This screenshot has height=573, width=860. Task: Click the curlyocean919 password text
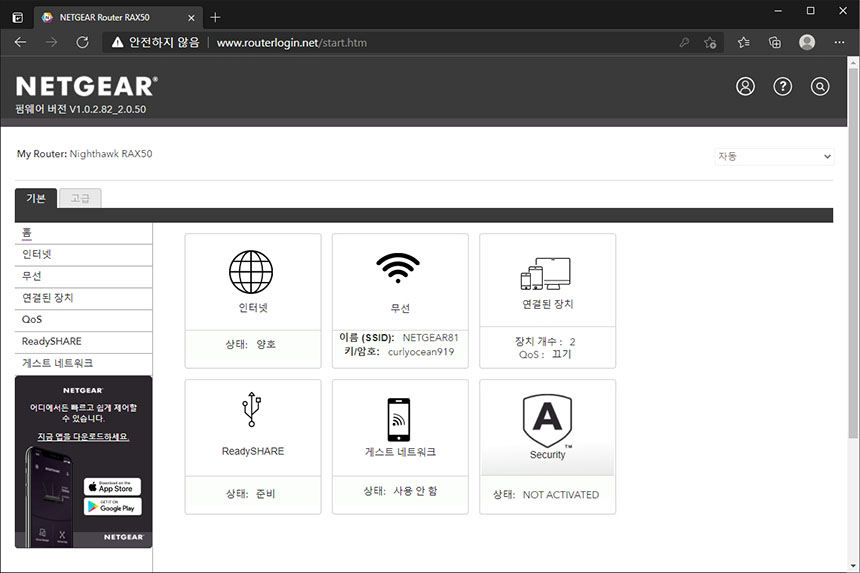point(421,352)
